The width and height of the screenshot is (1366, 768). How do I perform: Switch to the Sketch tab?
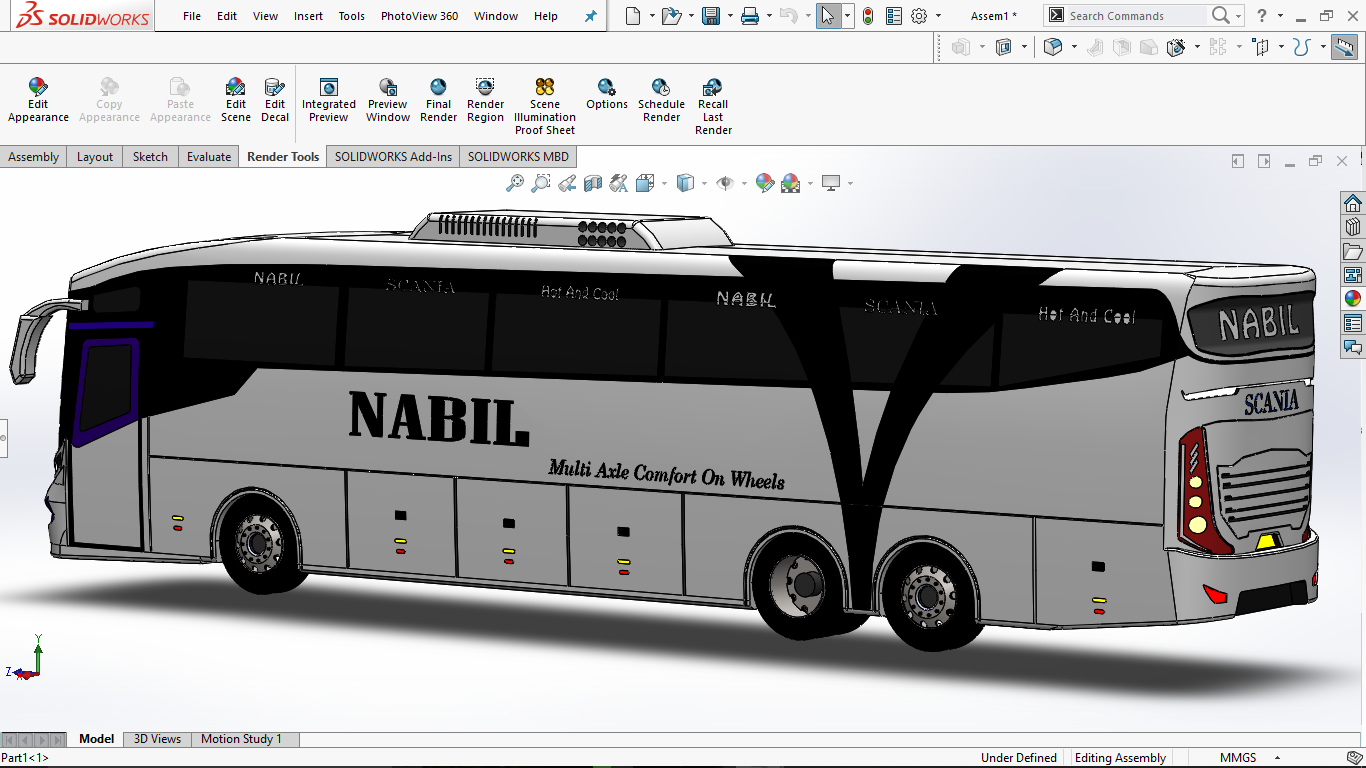click(x=151, y=157)
